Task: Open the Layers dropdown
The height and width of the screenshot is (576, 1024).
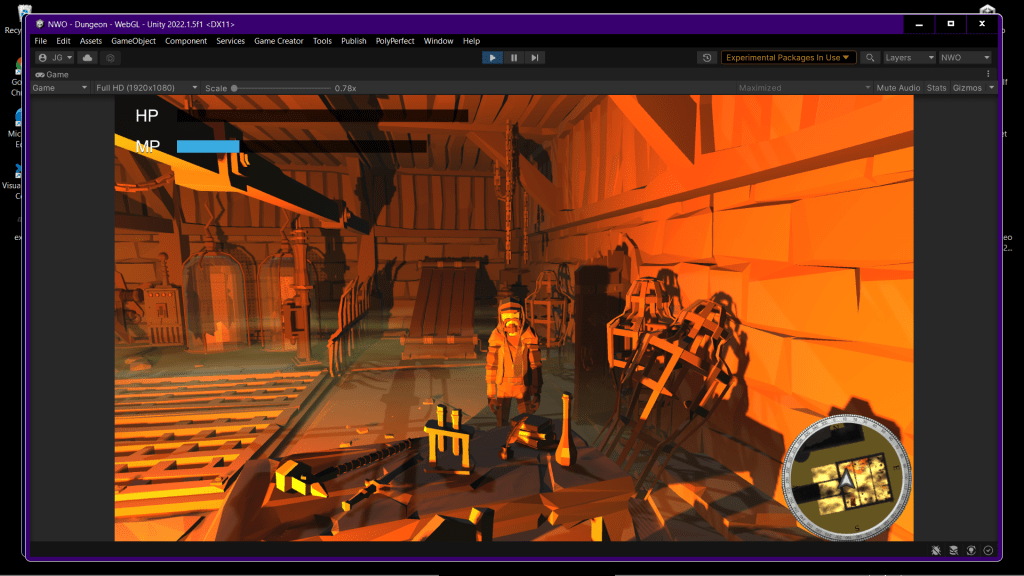Action: coord(909,58)
